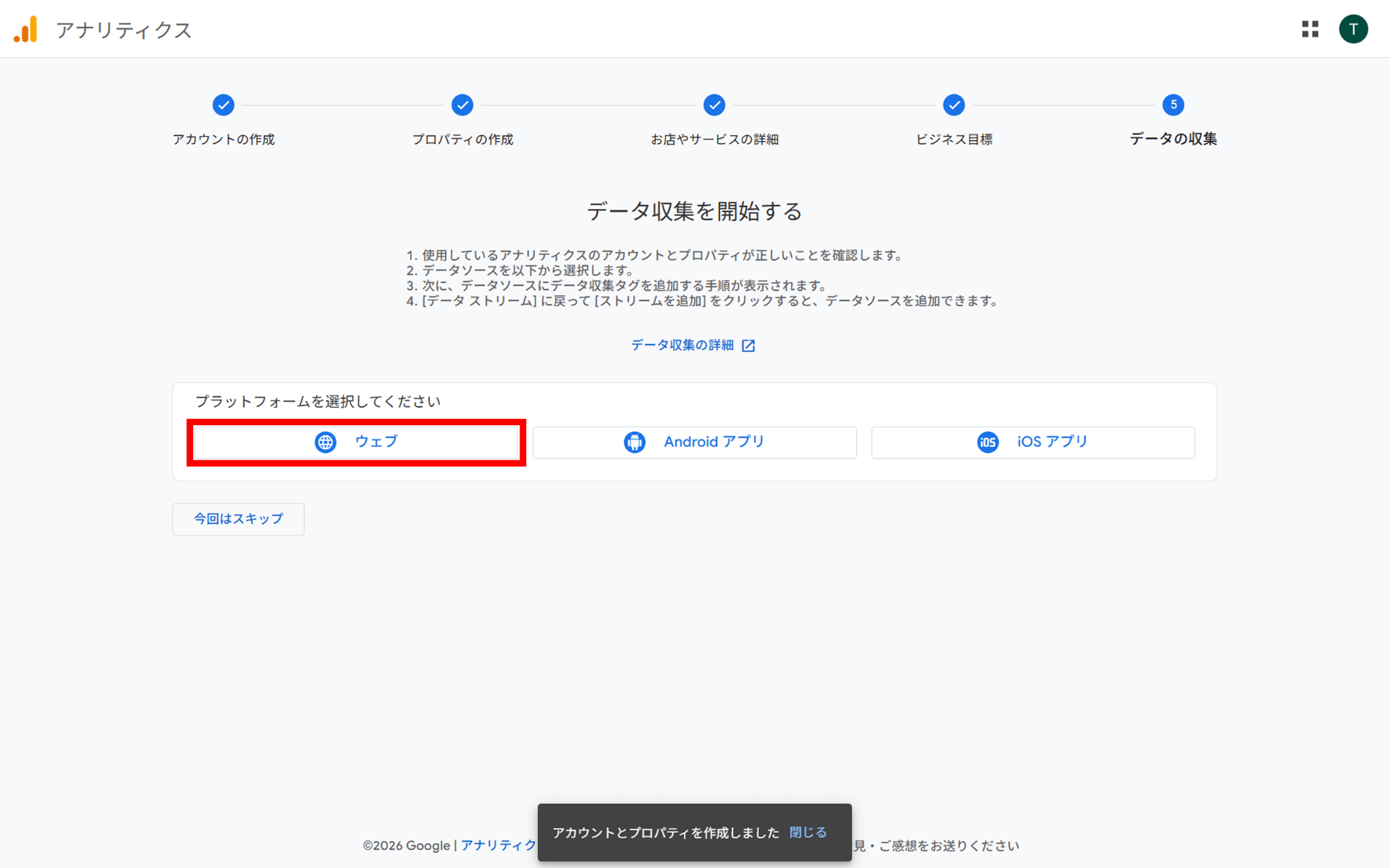1389x868 pixels.
Task: Open the account avatar 'T'
Action: (1352, 29)
